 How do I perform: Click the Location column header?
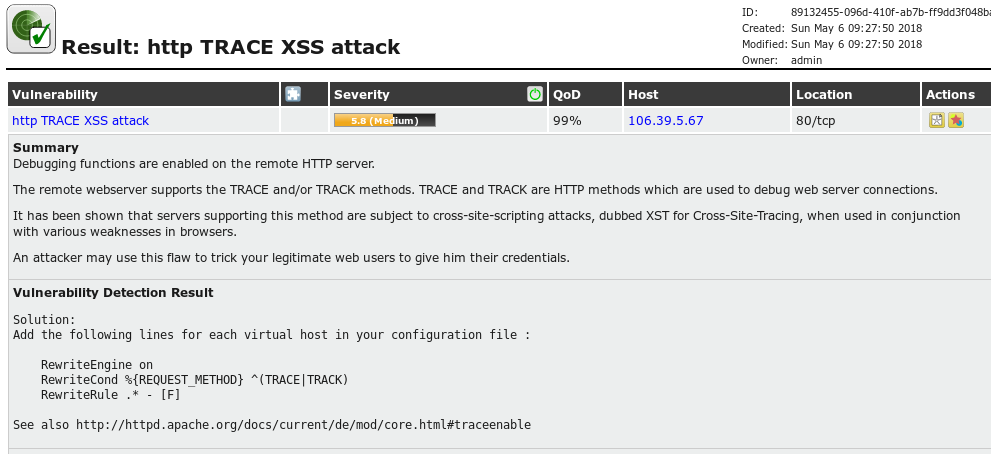tap(824, 95)
